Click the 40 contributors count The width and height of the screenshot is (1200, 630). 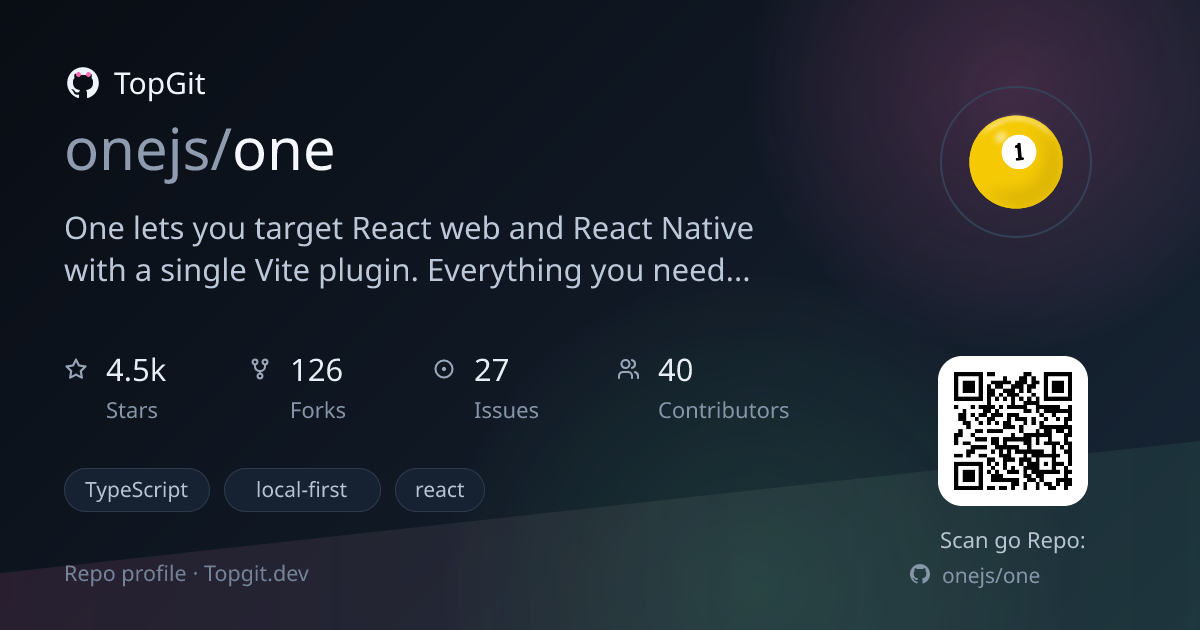676,371
